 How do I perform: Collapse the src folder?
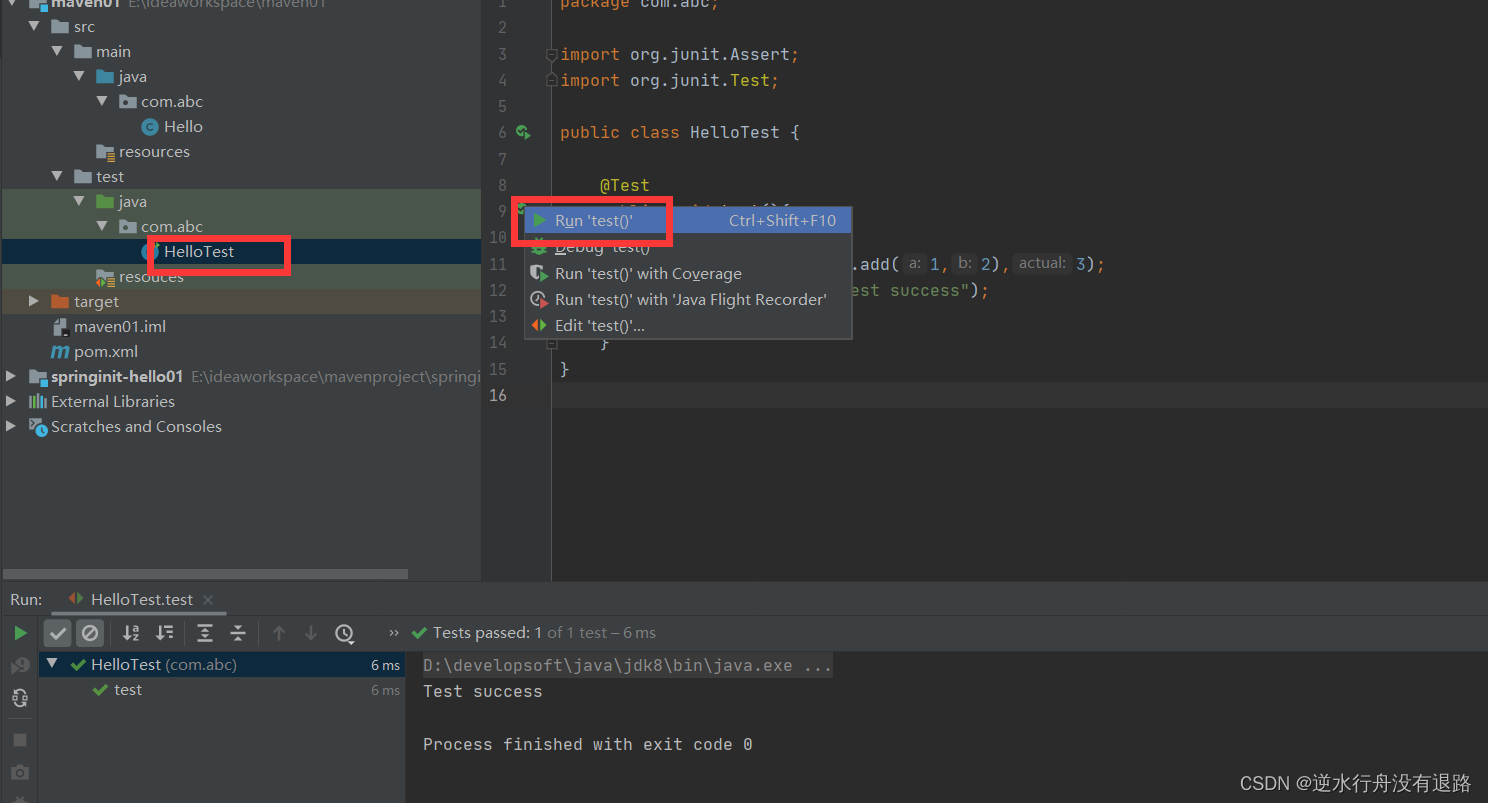pyautogui.click(x=36, y=27)
